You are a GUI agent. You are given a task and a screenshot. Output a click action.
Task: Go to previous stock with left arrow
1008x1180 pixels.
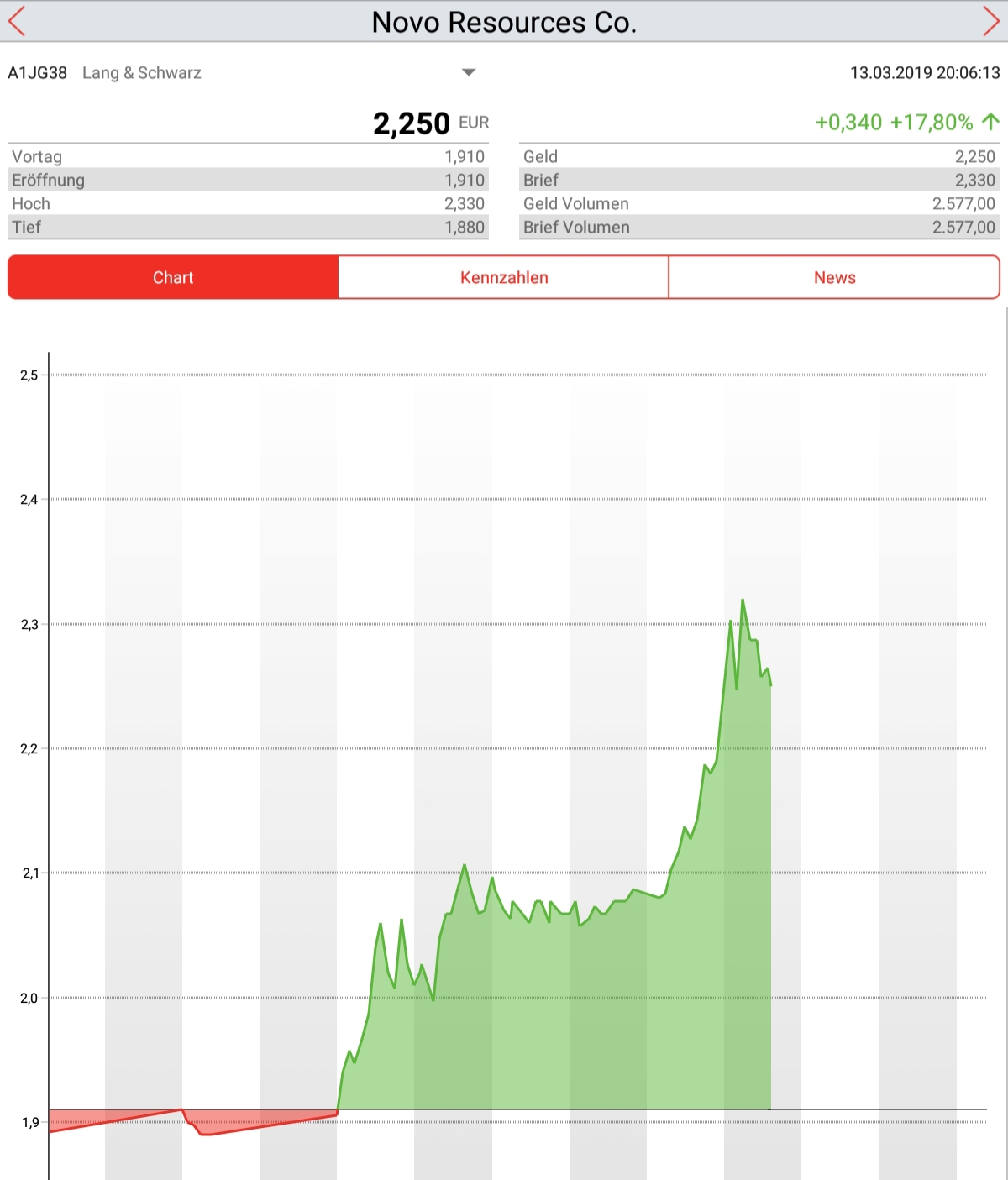pos(17,21)
